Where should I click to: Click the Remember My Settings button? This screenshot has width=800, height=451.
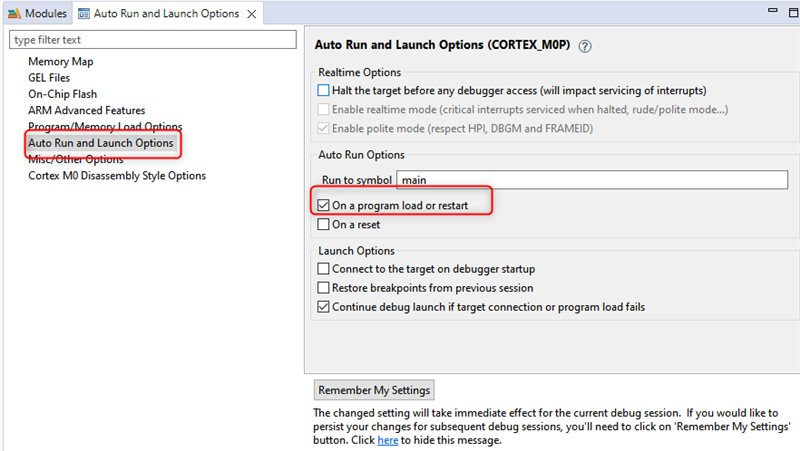point(374,390)
